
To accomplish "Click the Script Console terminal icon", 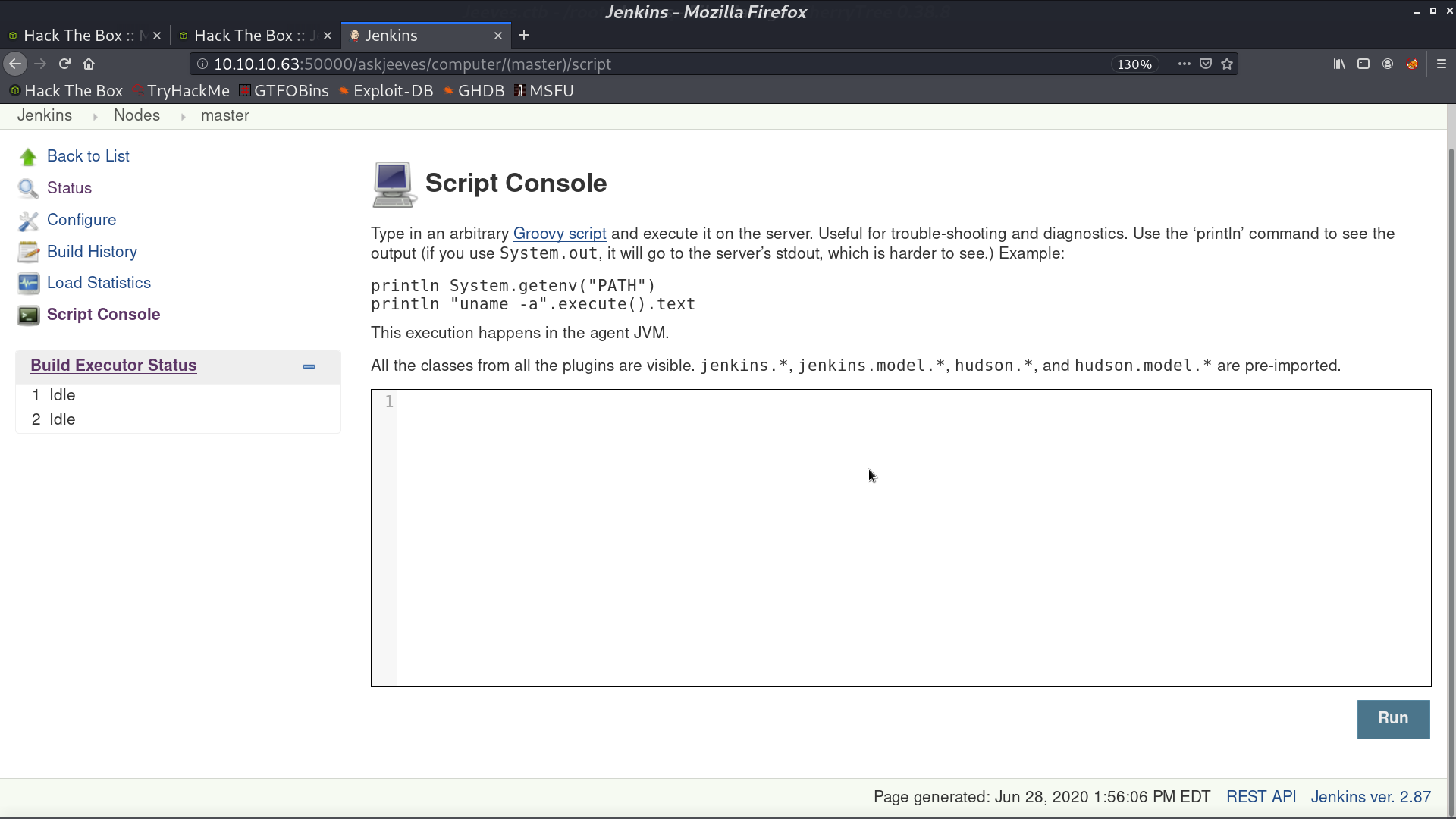I will tap(28, 315).
